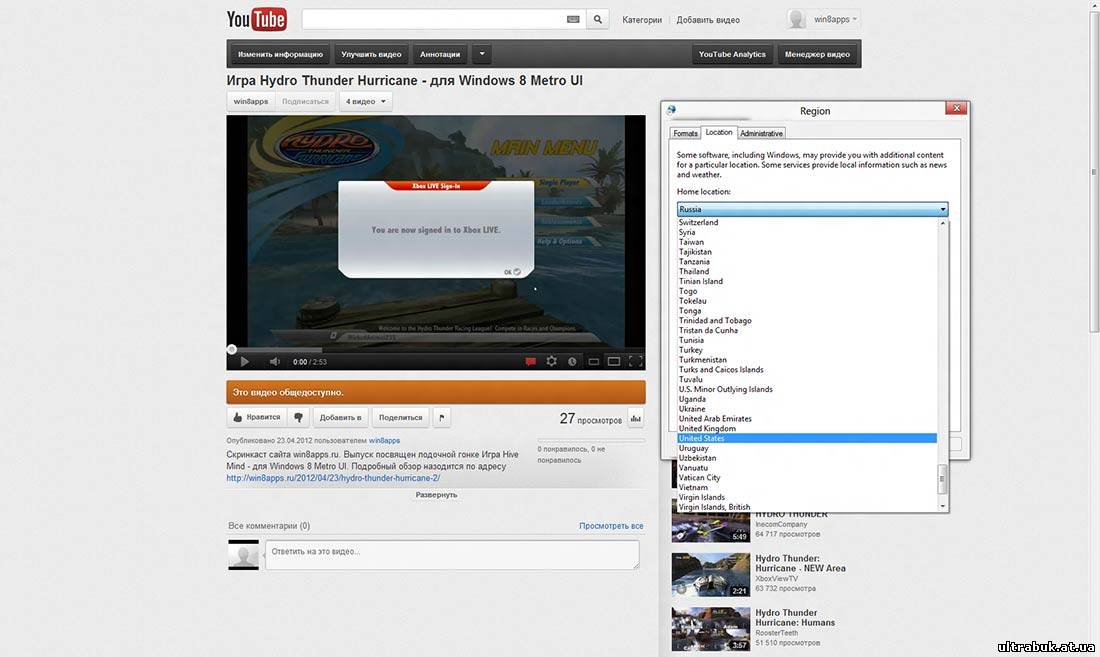Enter fullscreen video mode
Image resolution: width=1100 pixels, height=657 pixels.
pyautogui.click(x=636, y=362)
